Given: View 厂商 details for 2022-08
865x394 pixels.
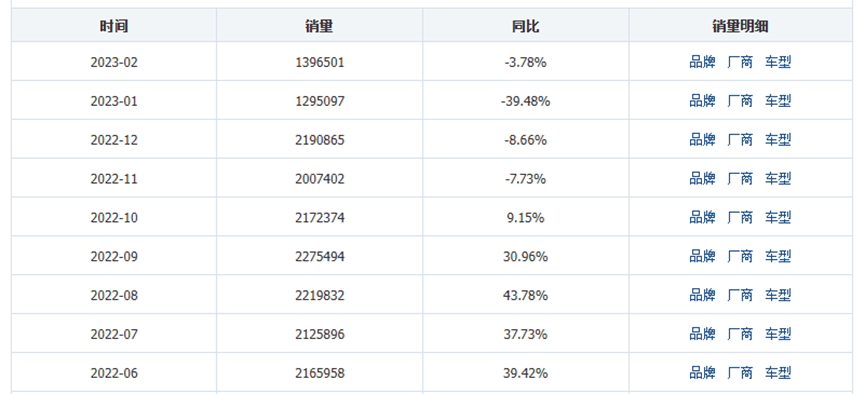Looking at the screenshot, I should [740, 296].
